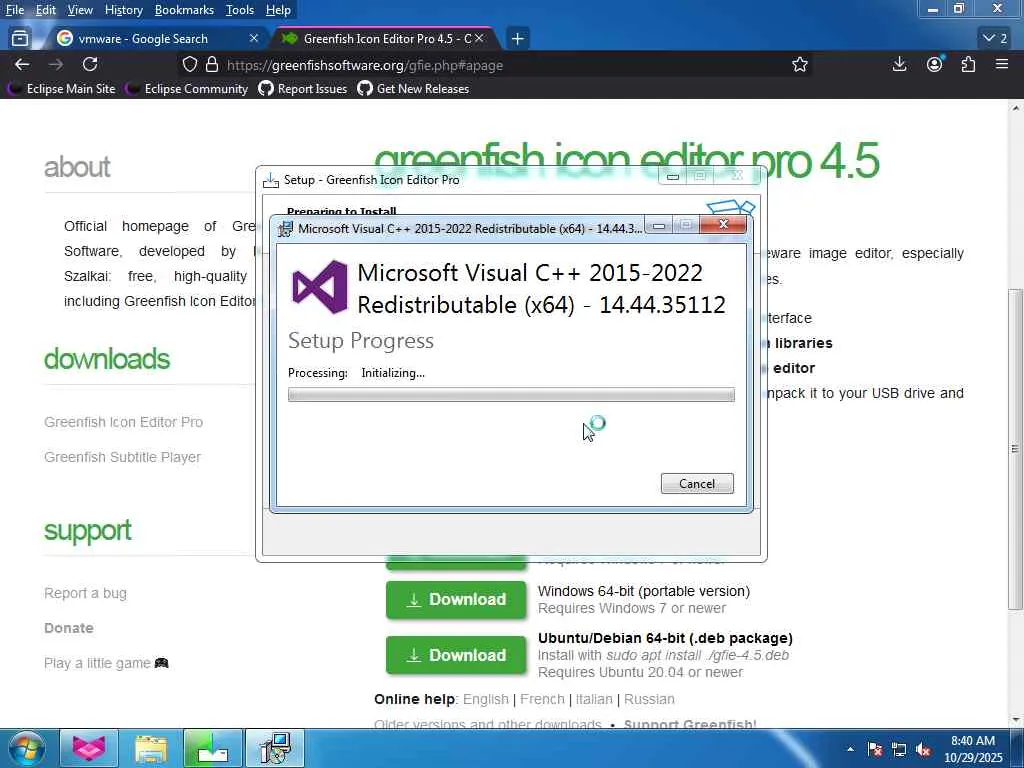The image size is (1024, 768).
Task: Open the File menu in Firefox
Action: (15, 10)
